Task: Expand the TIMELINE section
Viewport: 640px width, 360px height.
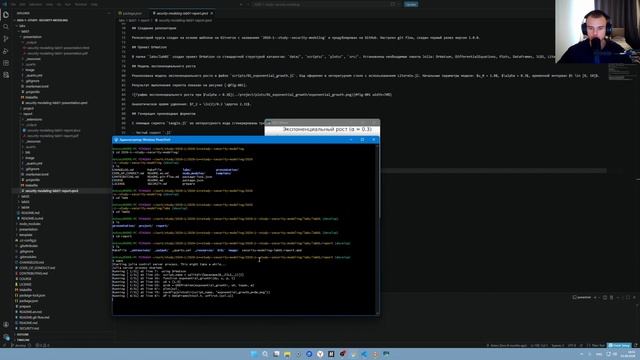Action: [23, 340]
